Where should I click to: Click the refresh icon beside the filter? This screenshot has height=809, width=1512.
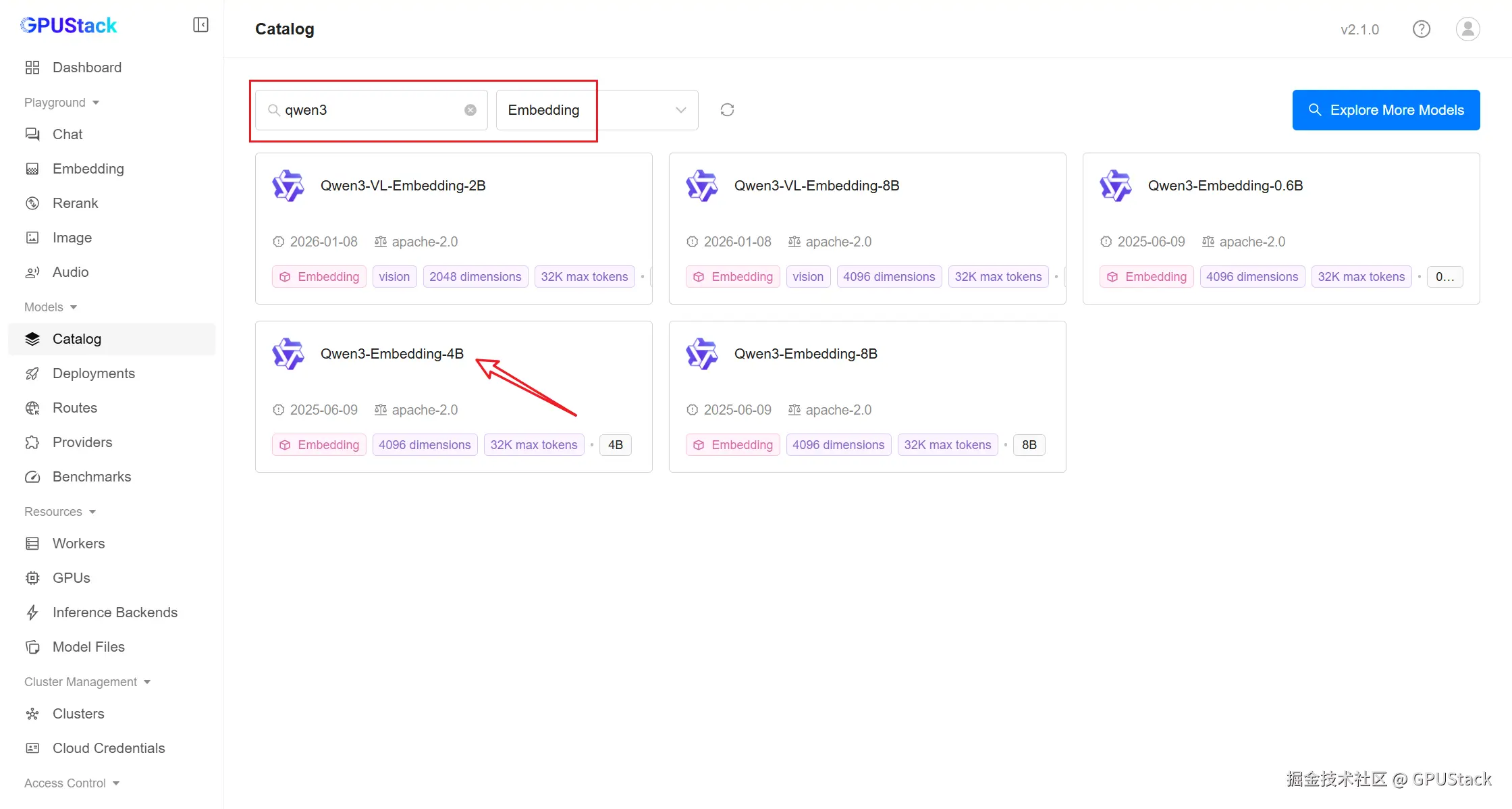coord(727,110)
